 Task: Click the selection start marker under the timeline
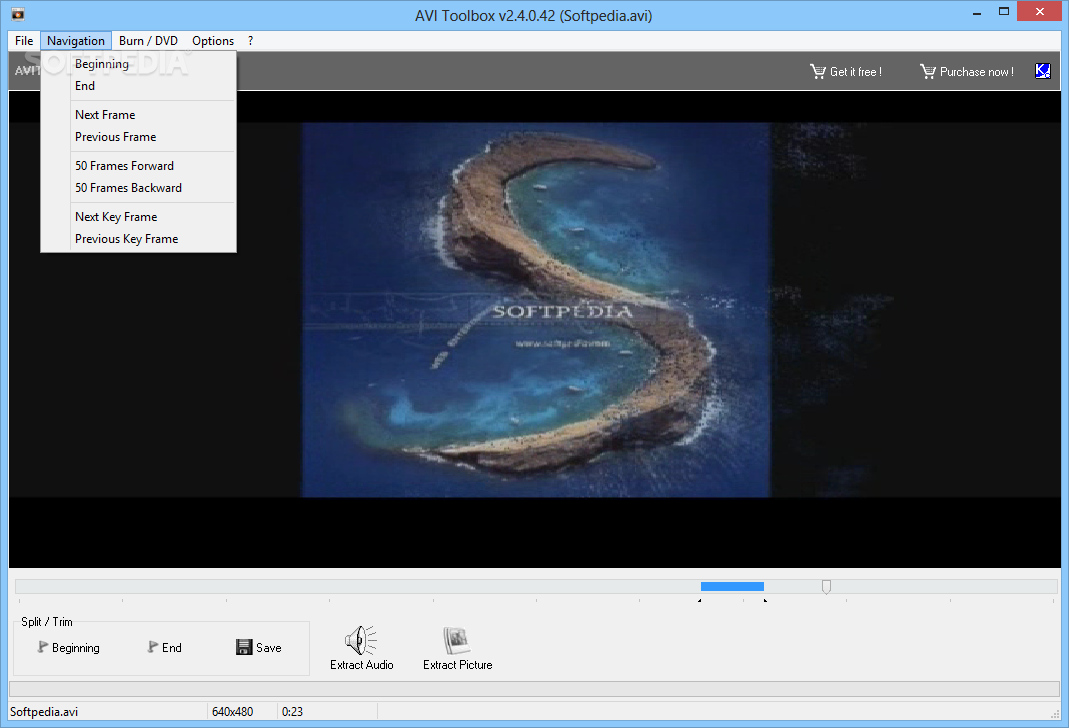coord(699,601)
